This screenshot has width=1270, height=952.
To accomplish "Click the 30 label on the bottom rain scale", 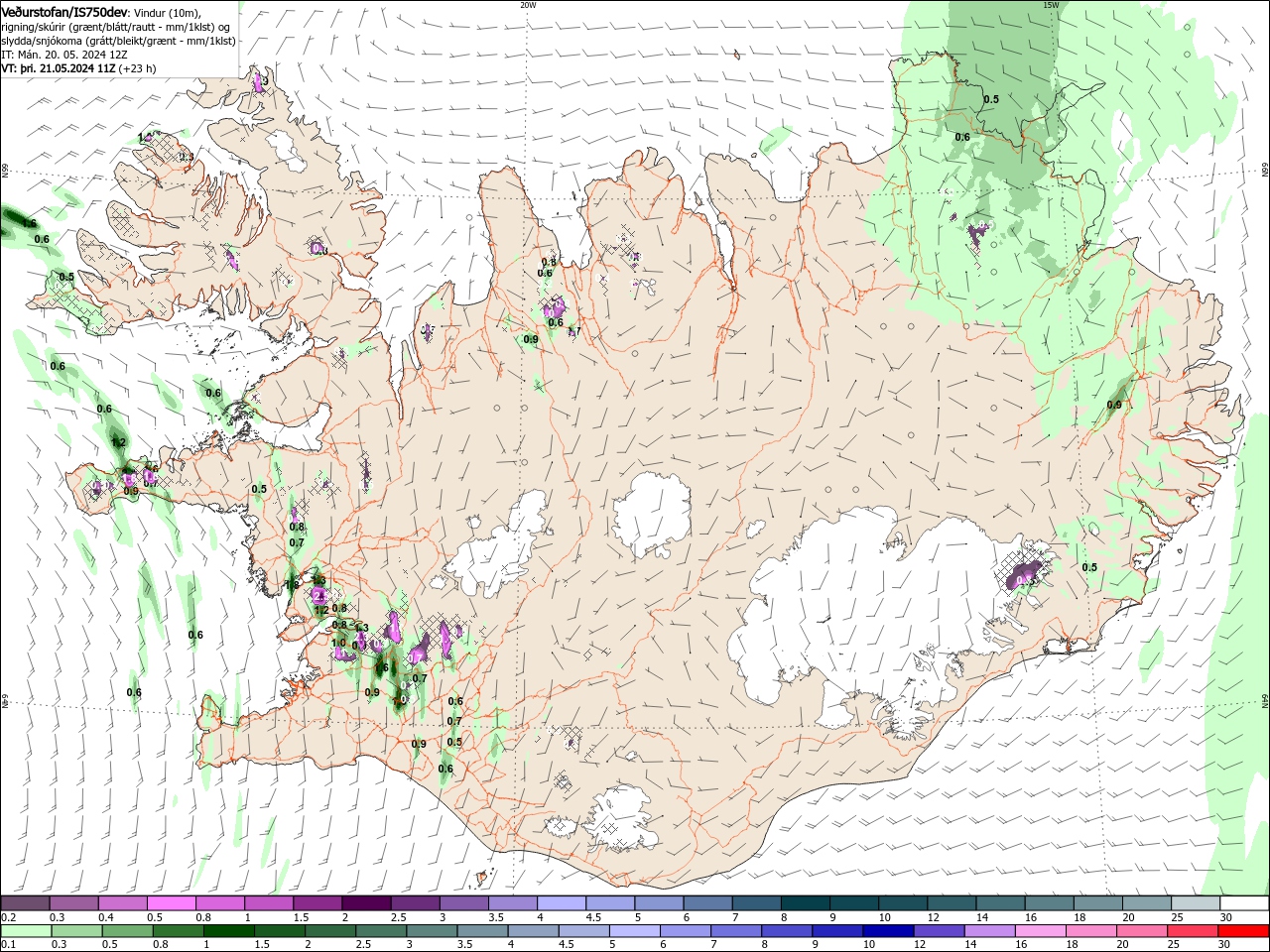I will 1224,944.
